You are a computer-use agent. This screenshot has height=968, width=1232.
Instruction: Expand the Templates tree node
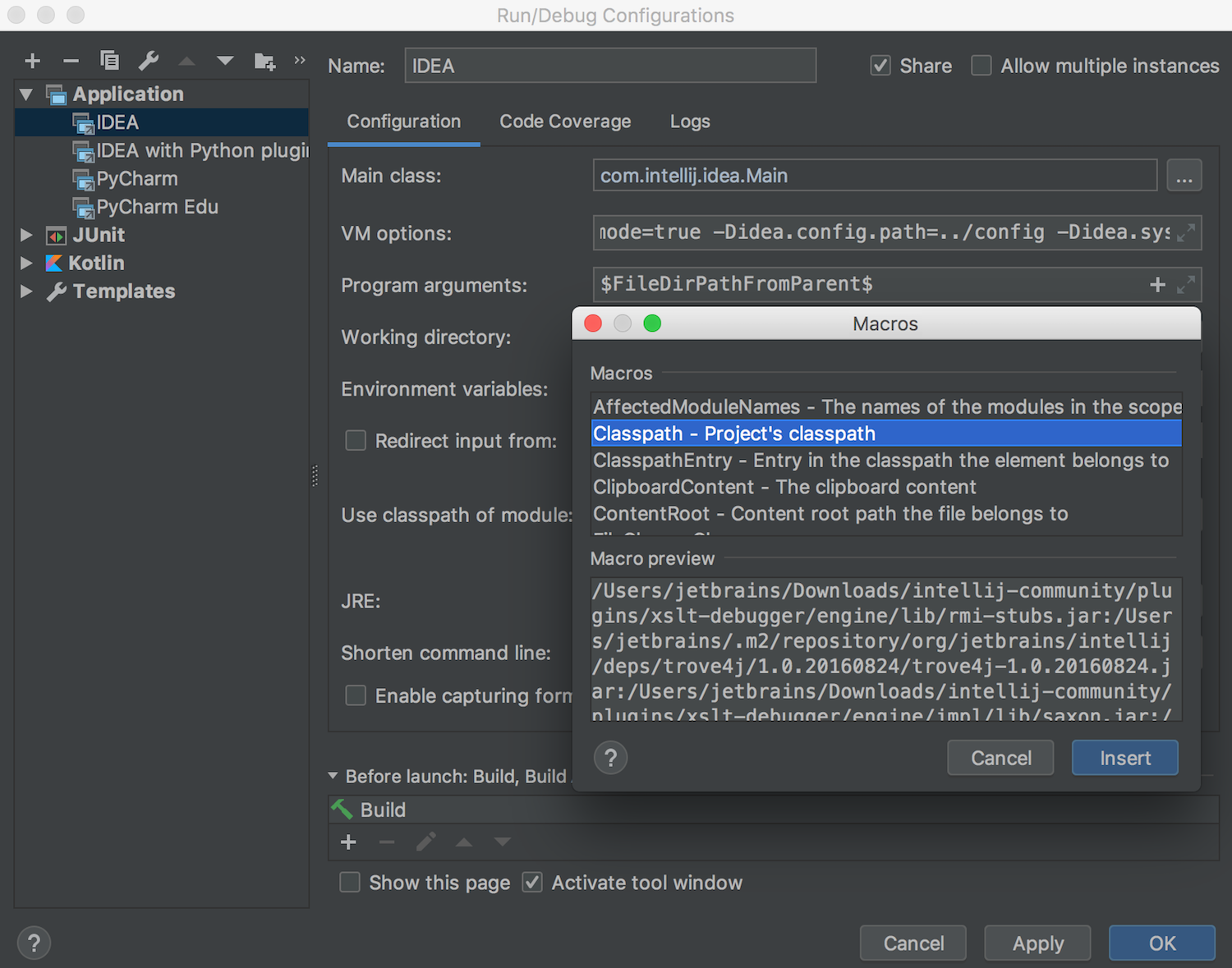(25, 291)
